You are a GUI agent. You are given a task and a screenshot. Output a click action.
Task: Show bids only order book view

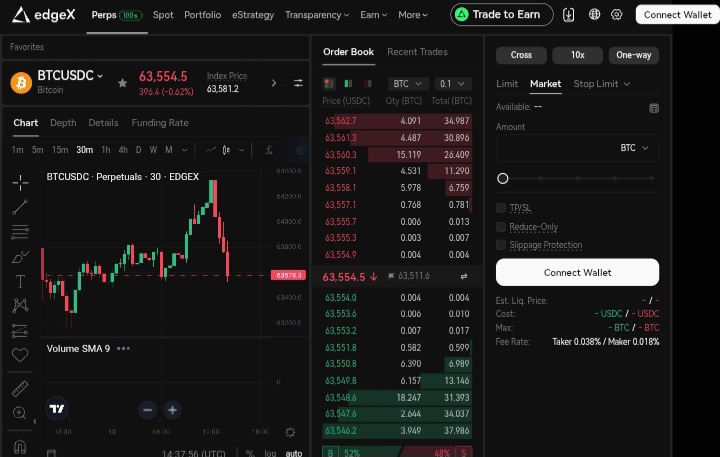click(348, 84)
